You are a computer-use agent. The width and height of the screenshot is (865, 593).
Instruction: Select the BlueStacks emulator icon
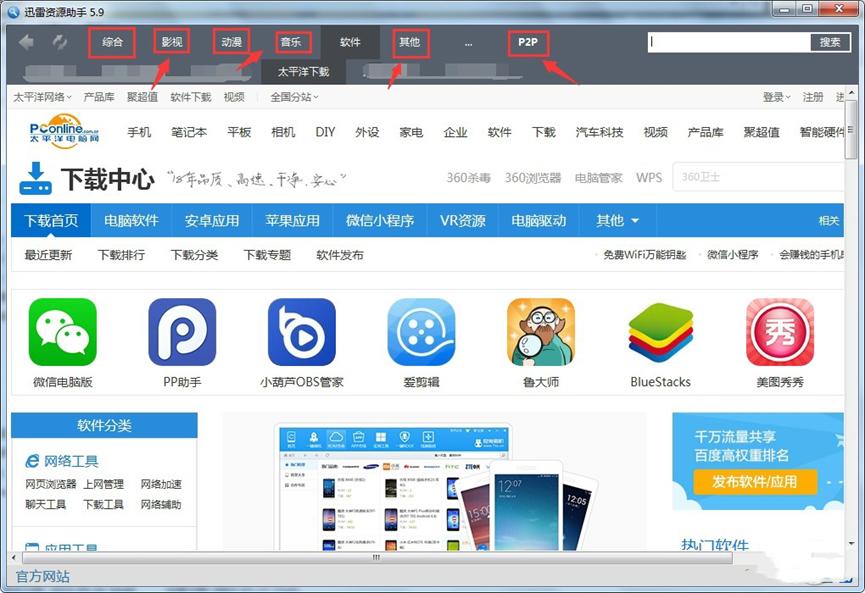point(659,335)
